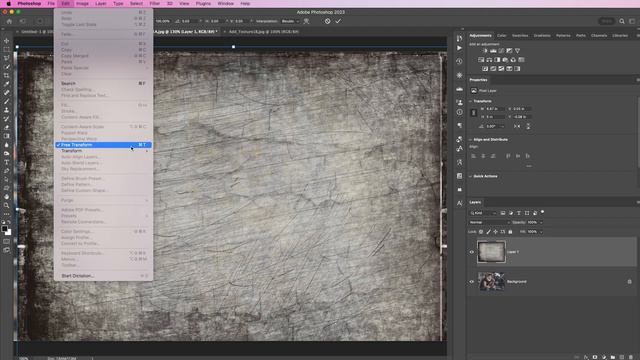Switch to the Swatches tab
This screenshot has width=640, height=360.
pos(520,36)
